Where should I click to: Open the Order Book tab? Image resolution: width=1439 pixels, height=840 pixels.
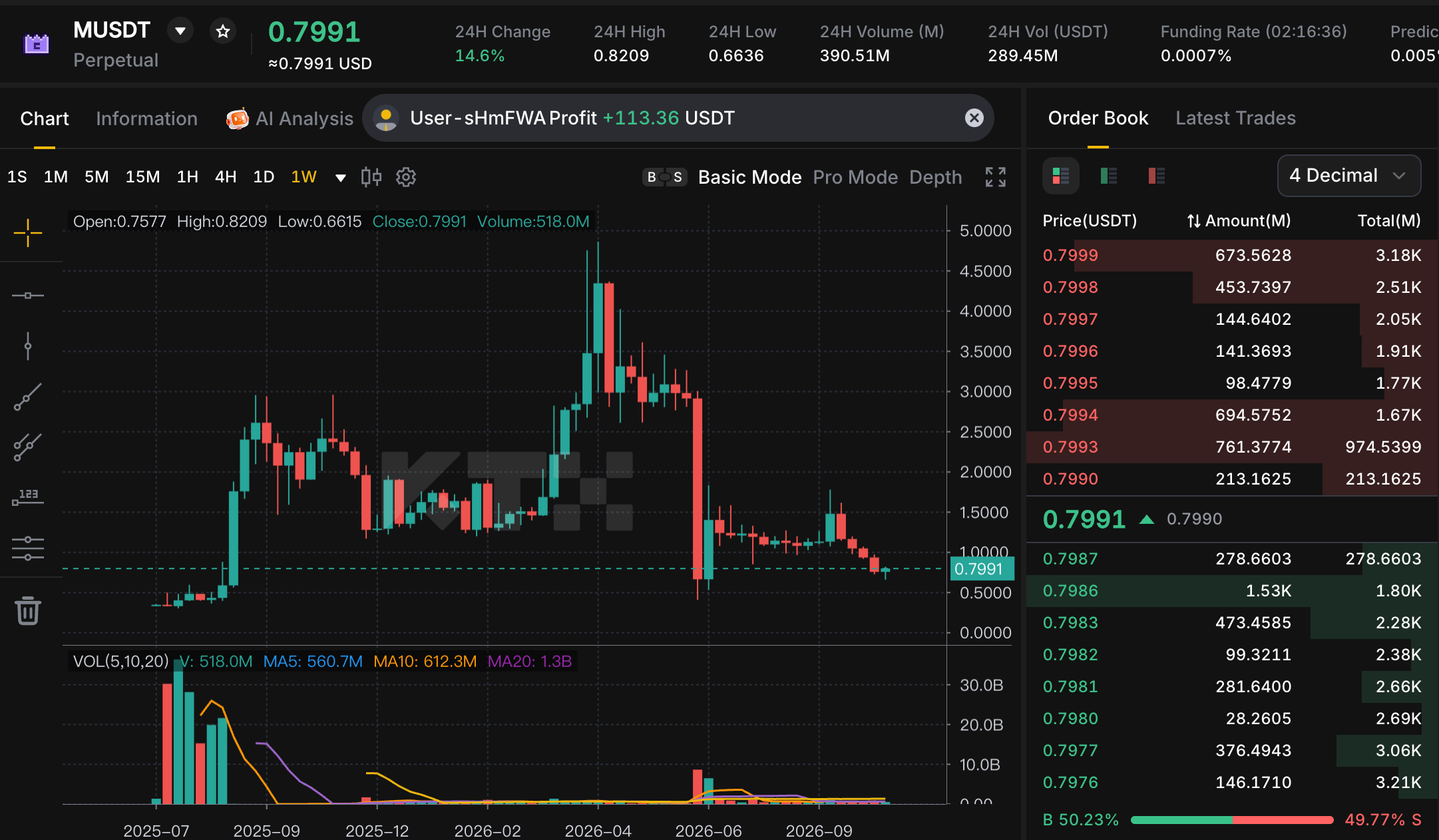coord(1098,118)
